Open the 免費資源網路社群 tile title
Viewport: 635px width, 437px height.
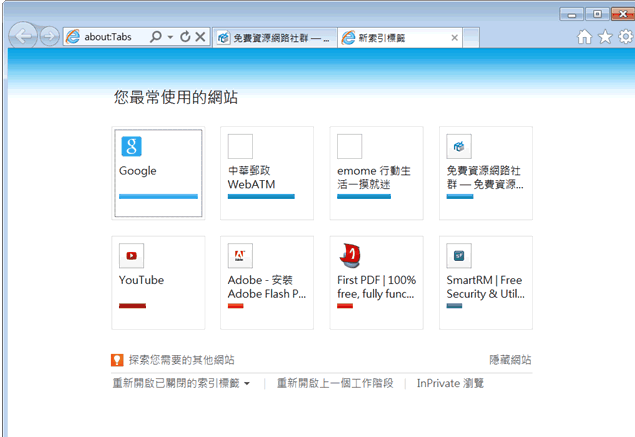coord(485,177)
